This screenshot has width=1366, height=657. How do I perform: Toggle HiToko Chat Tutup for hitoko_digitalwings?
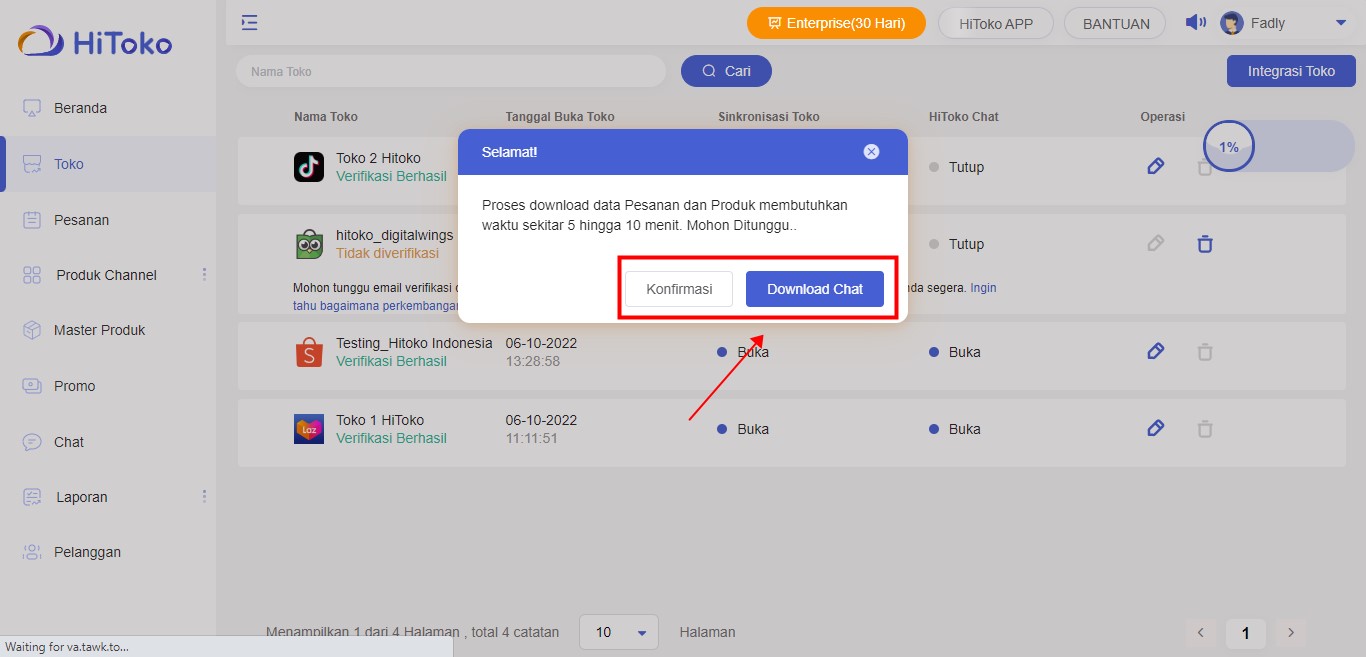(957, 244)
